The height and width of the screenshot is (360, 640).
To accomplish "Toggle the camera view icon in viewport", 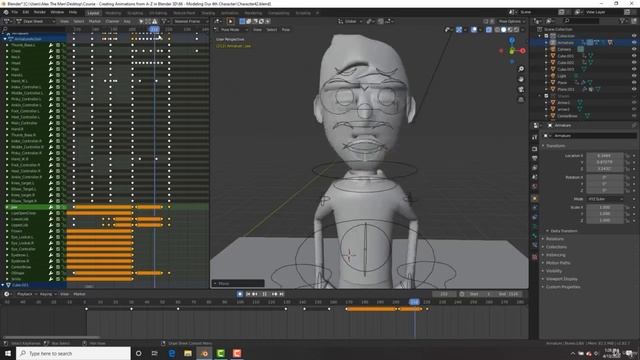I will 521,89.
